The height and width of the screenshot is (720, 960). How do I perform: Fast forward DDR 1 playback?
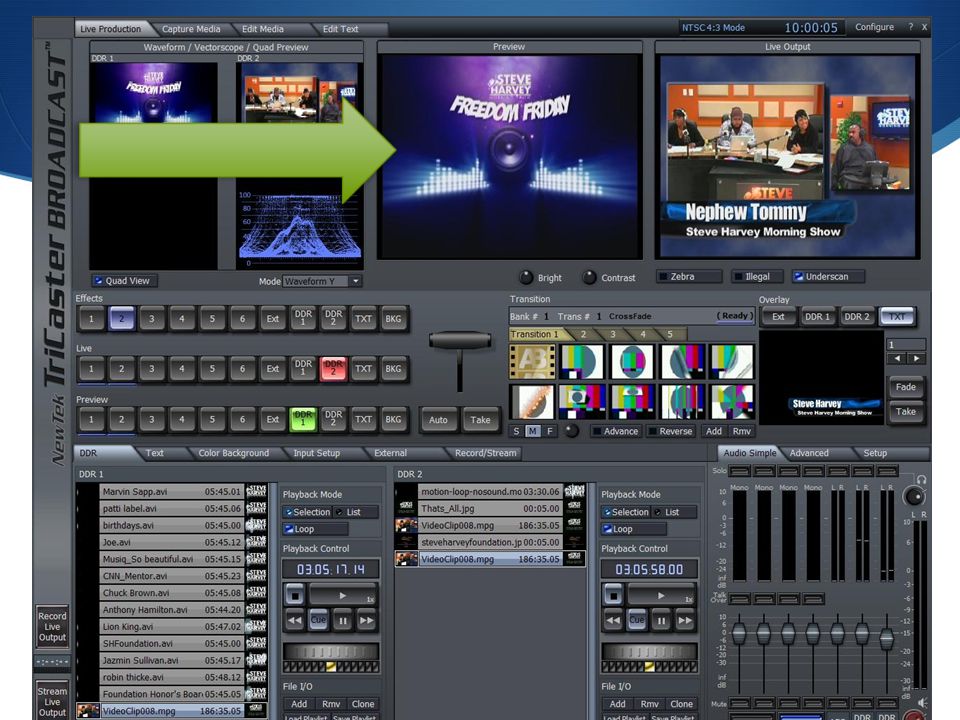click(x=367, y=620)
